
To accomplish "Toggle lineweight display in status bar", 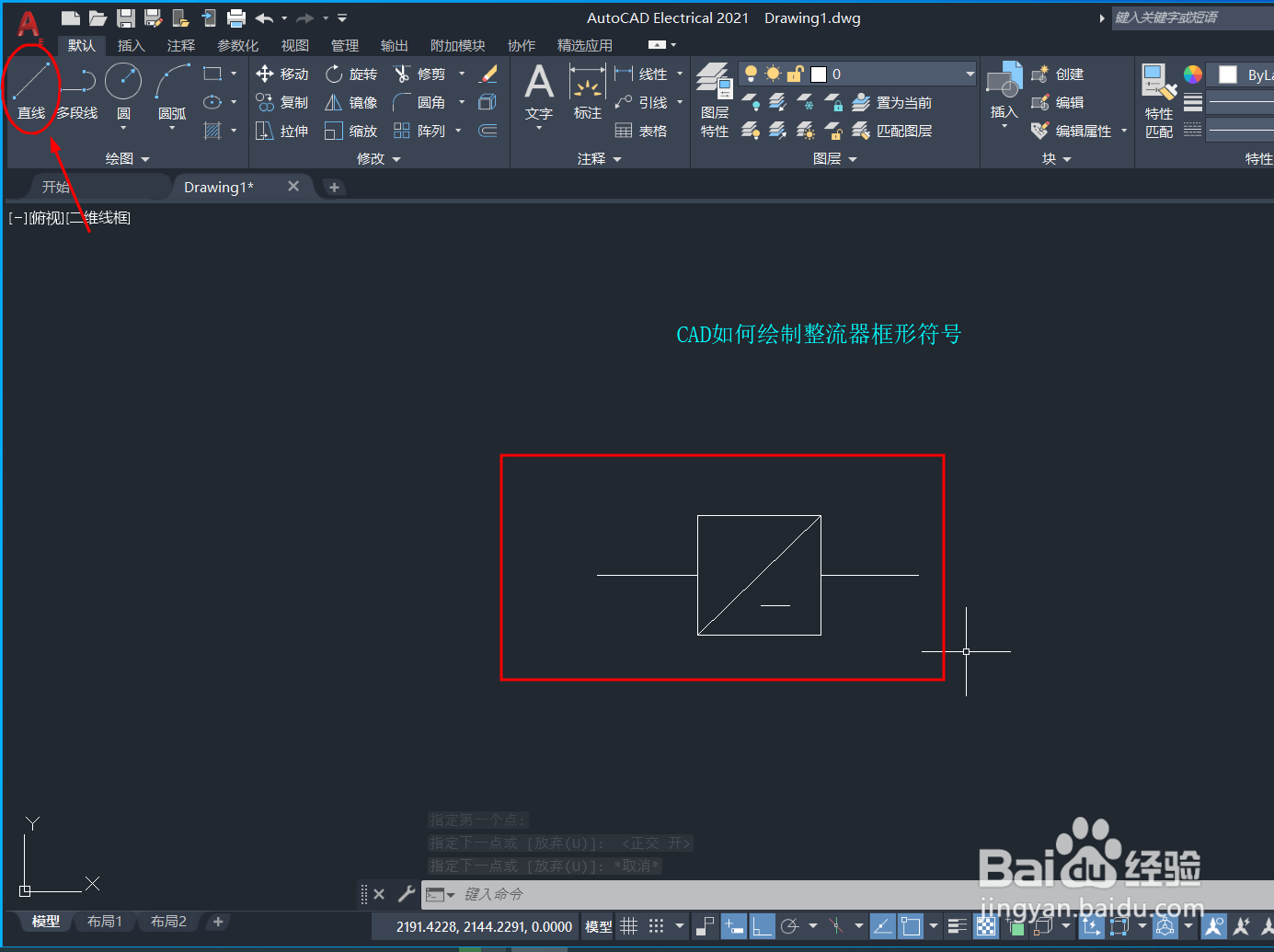I will click(958, 926).
